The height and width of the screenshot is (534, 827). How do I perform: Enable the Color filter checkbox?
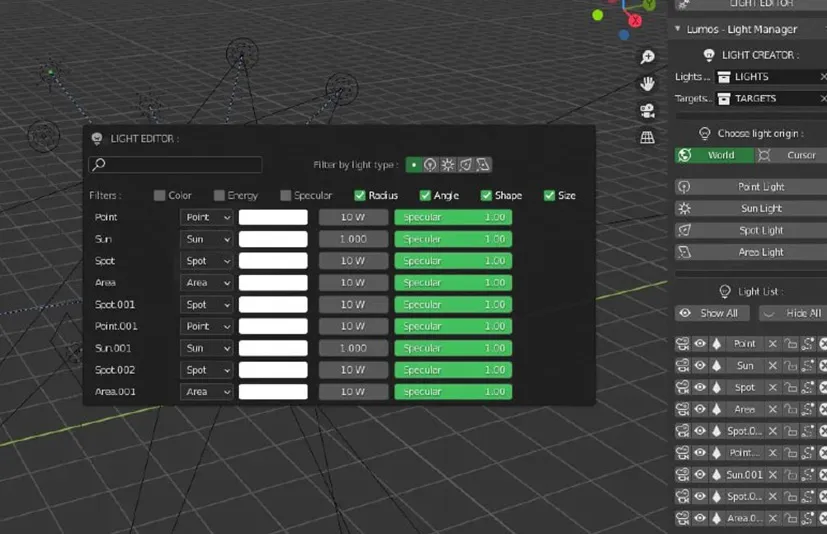point(159,196)
